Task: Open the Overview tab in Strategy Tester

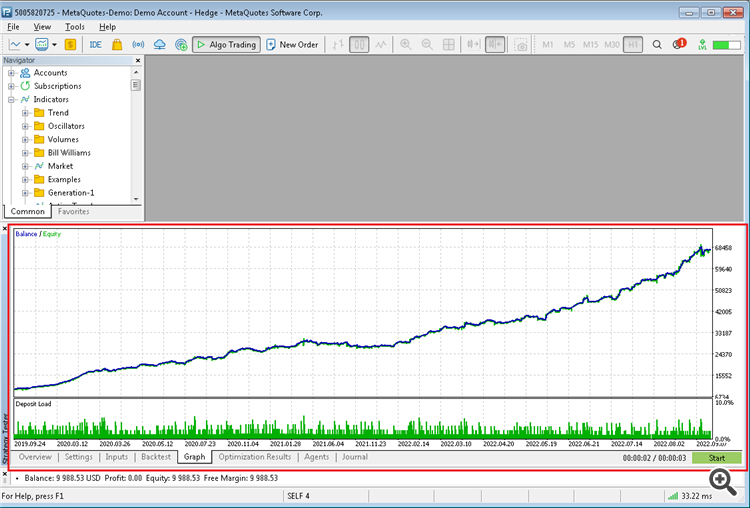Action: coord(35,457)
